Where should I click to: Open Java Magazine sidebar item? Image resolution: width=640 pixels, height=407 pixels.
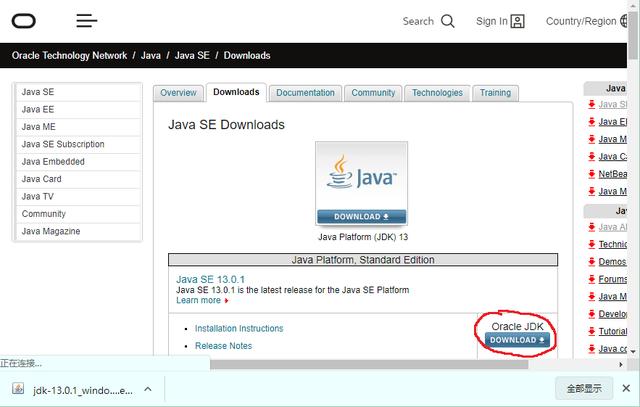coord(79,231)
